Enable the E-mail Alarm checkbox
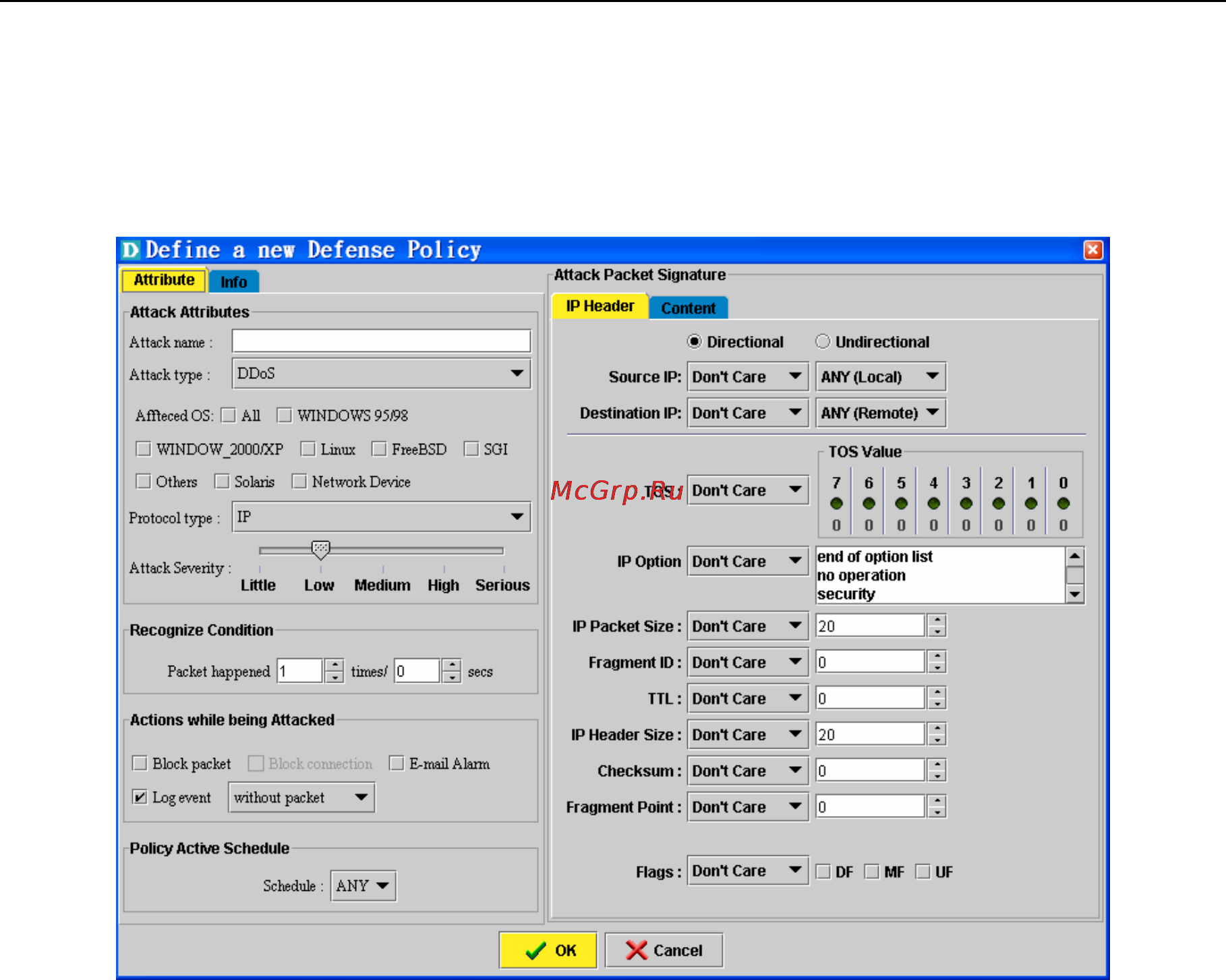The width and height of the screenshot is (1226, 980). click(x=397, y=763)
